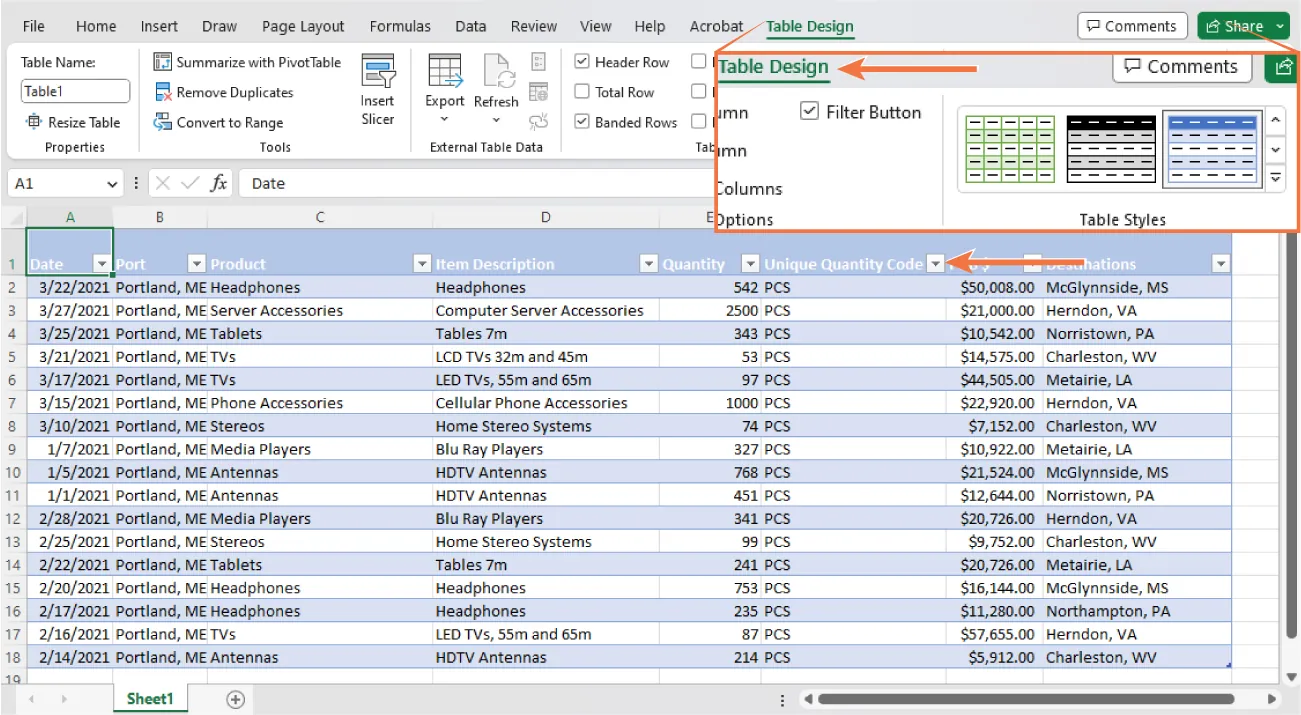Click Summarize with PivotTable
The width and height of the screenshot is (1301, 715).
[247, 62]
